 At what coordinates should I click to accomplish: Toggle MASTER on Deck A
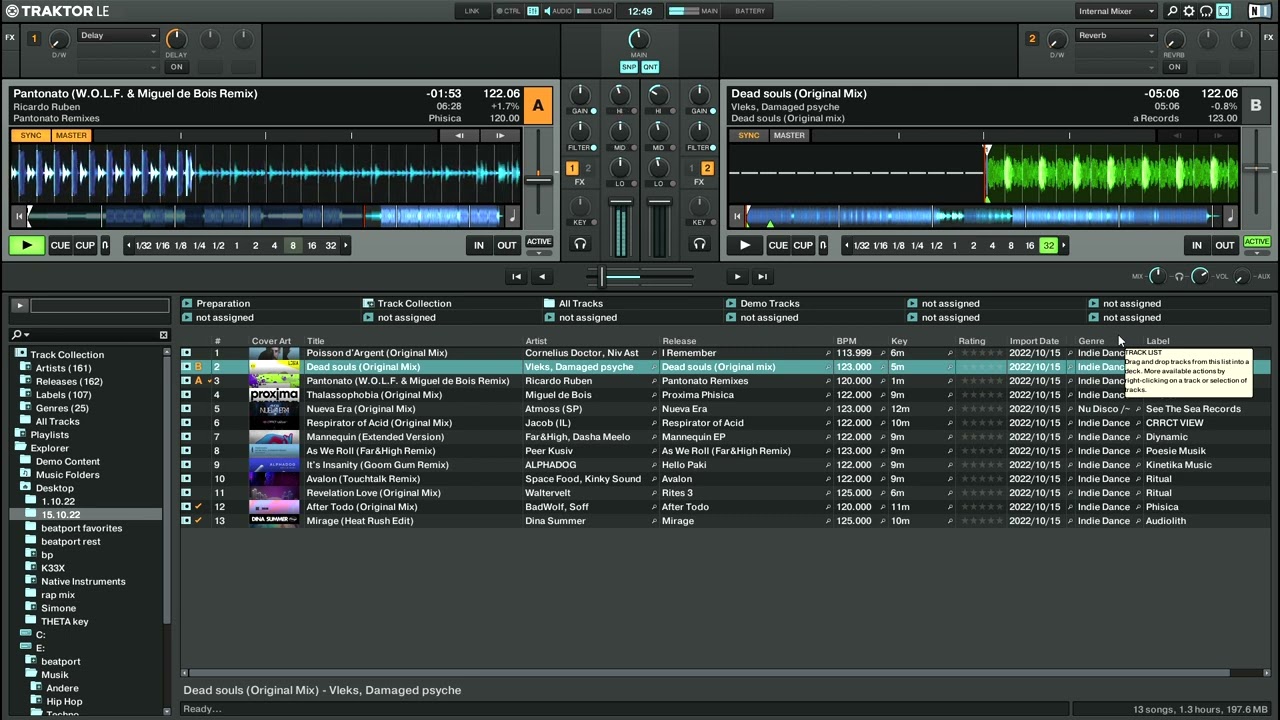[x=71, y=135]
